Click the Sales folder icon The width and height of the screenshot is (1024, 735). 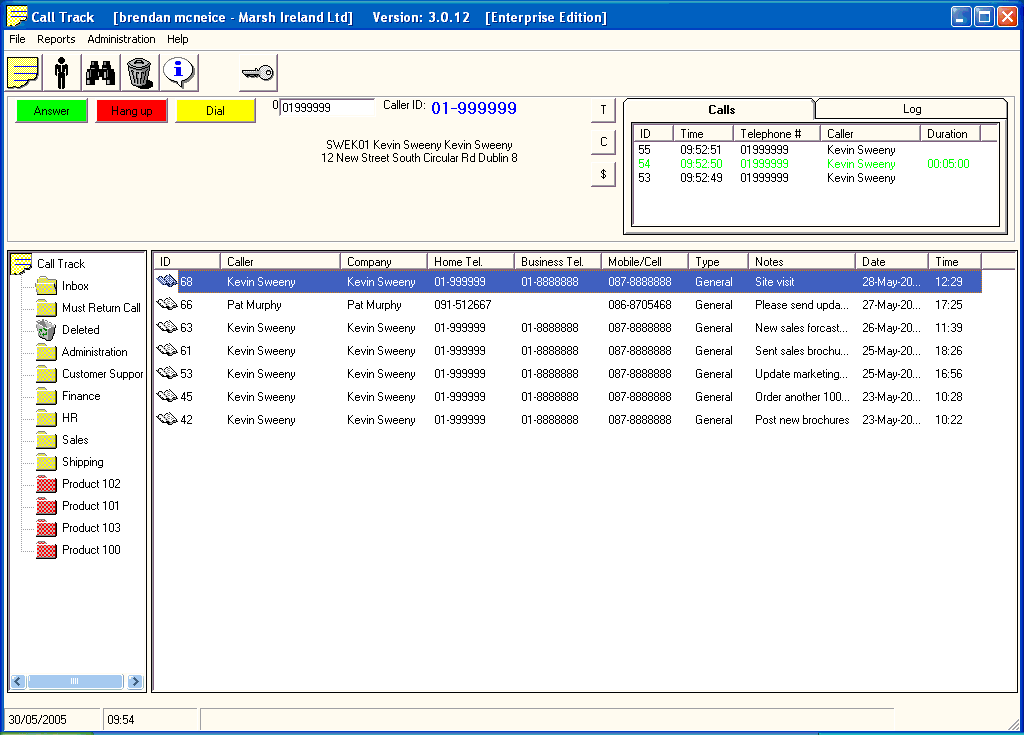[x=46, y=440]
